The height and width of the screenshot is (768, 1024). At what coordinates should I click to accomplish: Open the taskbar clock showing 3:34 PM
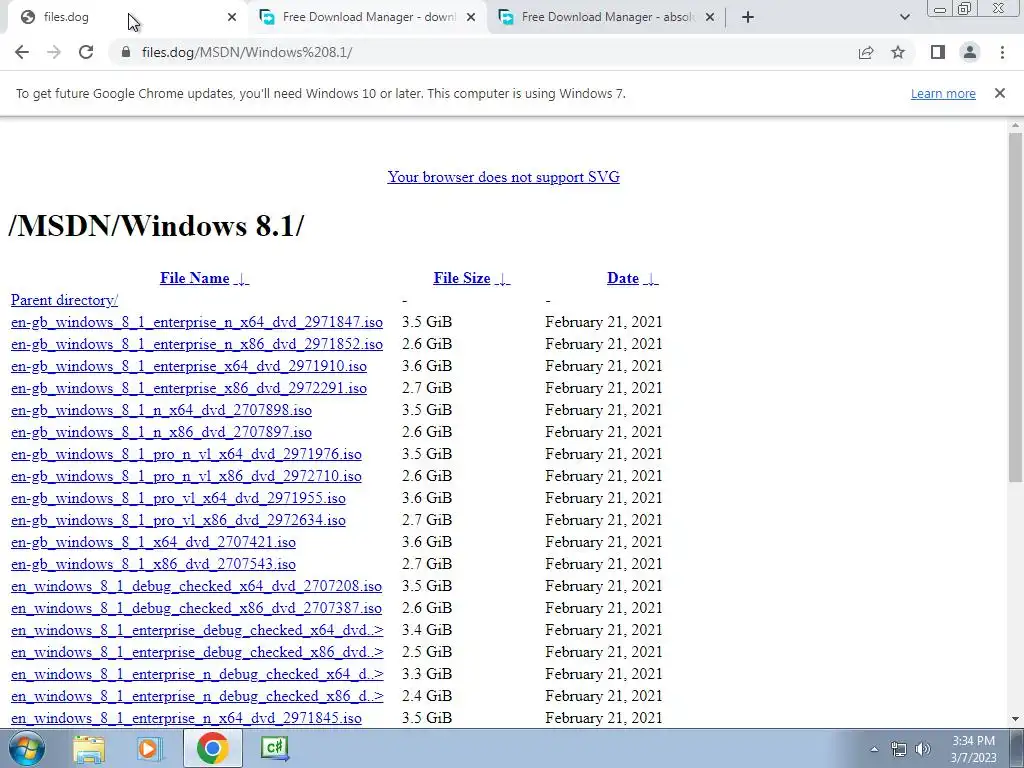click(974, 749)
